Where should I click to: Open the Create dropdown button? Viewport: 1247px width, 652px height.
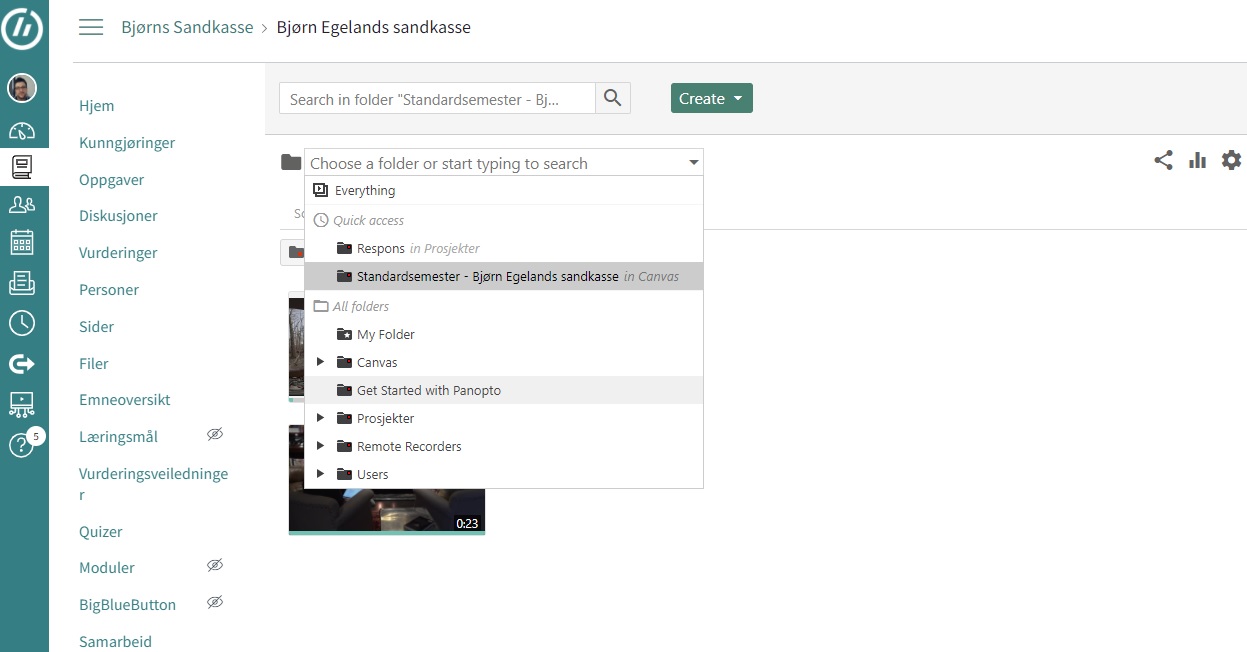pos(711,98)
